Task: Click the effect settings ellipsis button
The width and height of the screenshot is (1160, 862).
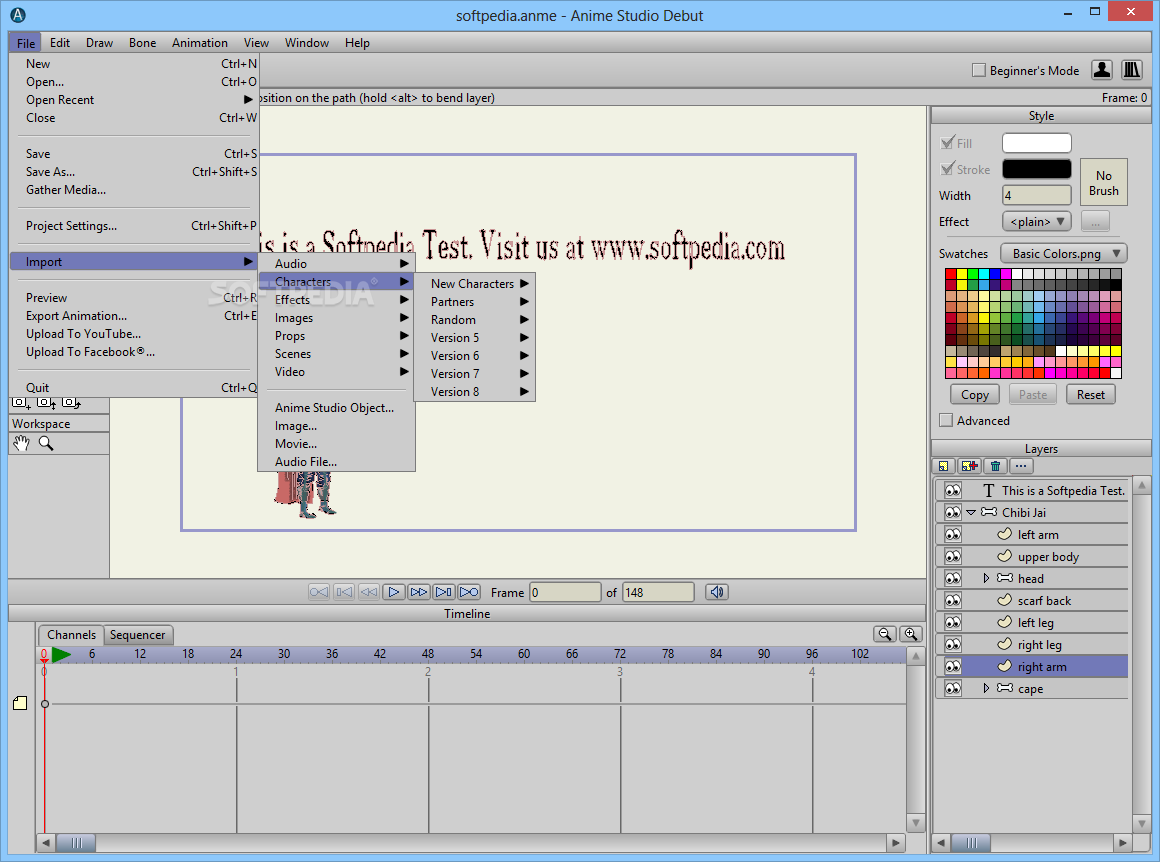Action: pyautogui.click(x=1095, y=221)
